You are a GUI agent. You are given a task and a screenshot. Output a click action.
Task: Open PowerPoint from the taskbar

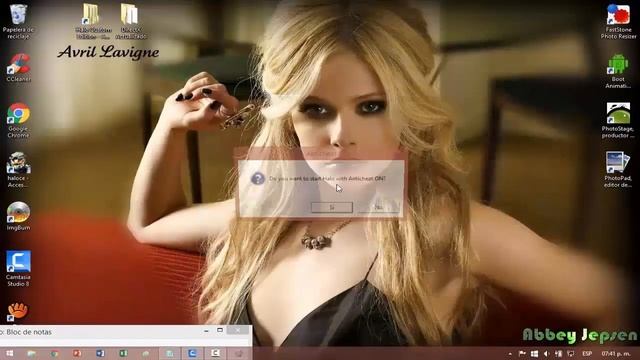pos(77,353)
